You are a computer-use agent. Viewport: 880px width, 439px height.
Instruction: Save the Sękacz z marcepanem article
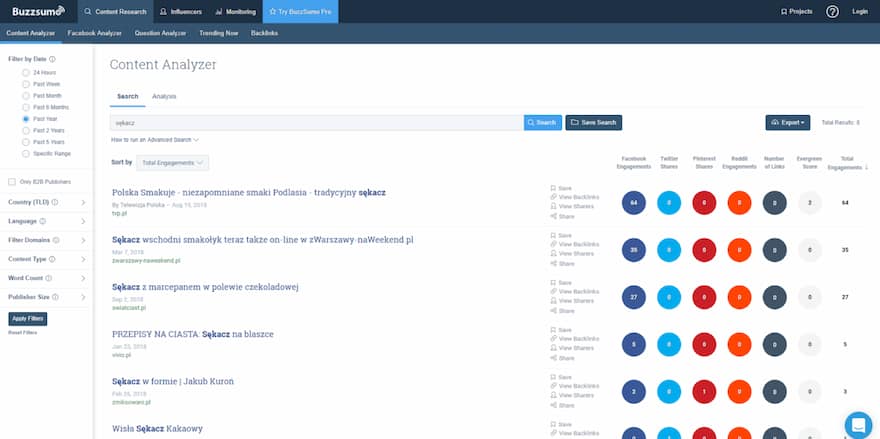(561, 282)
